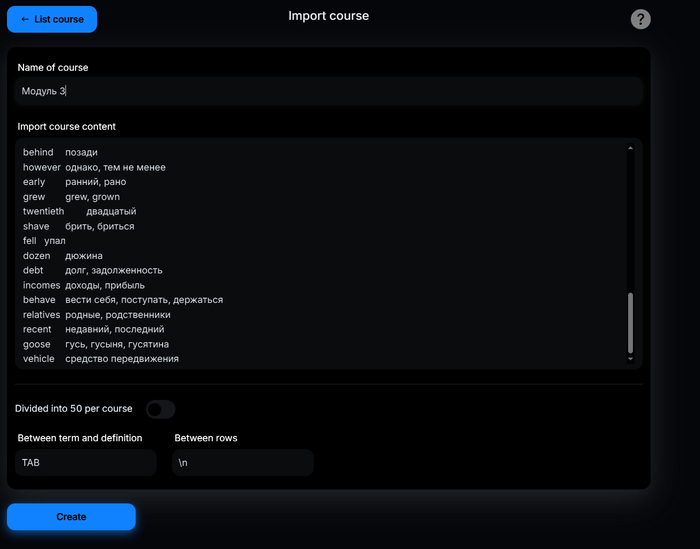
Task: Click the scroll up arrow in content box
Action: click(630, 148)
